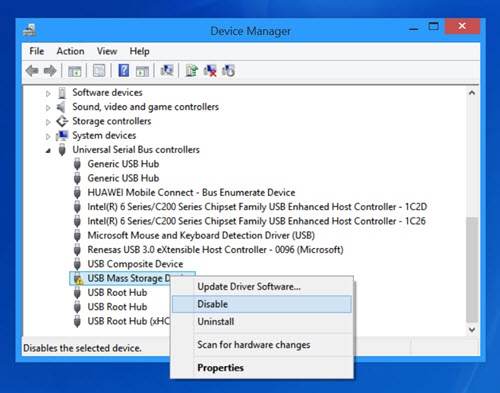Click the blue question-mark Help toolbar icon

pos(124,70)
